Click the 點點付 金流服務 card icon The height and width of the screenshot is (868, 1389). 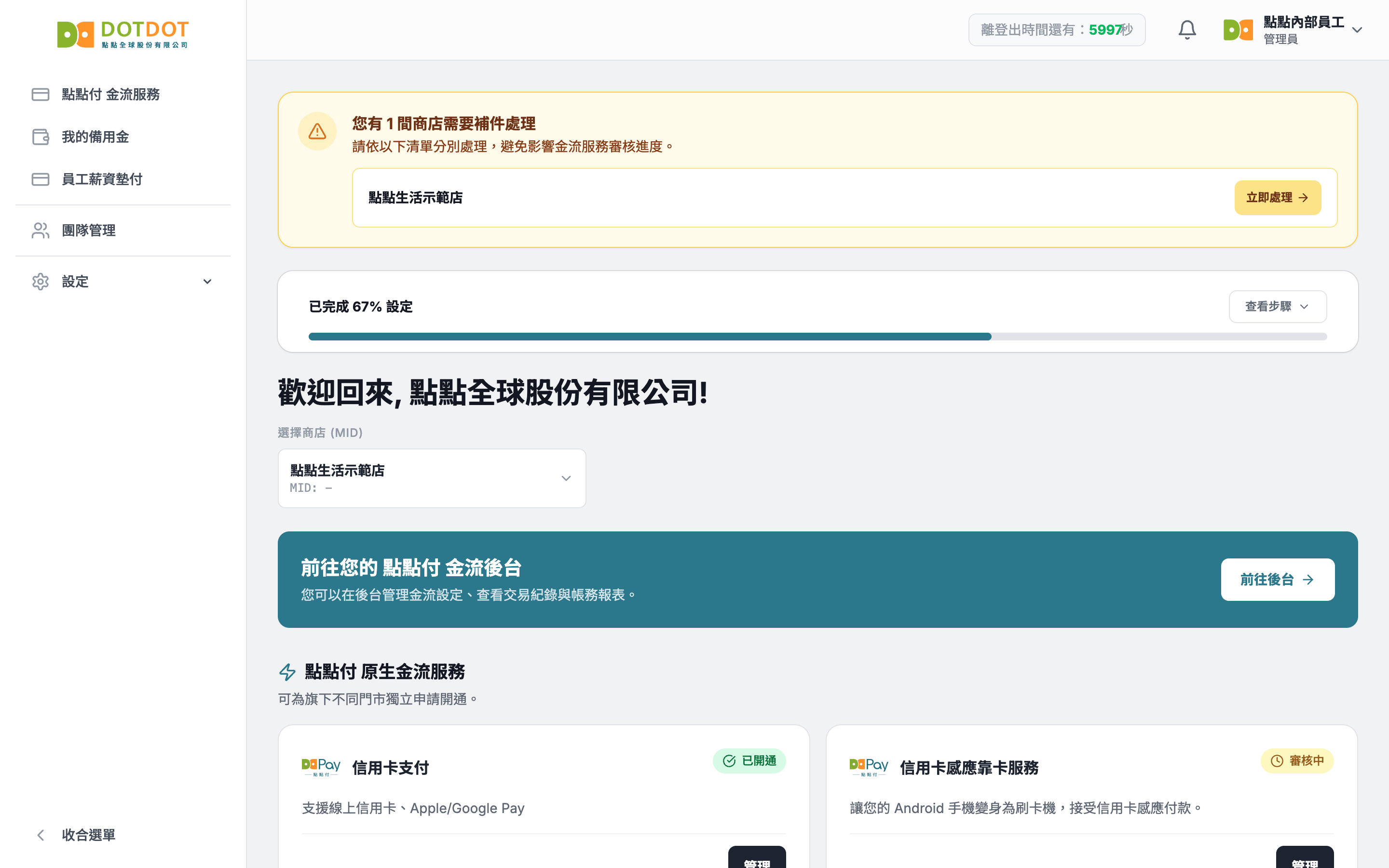click(x=40, y=94)
